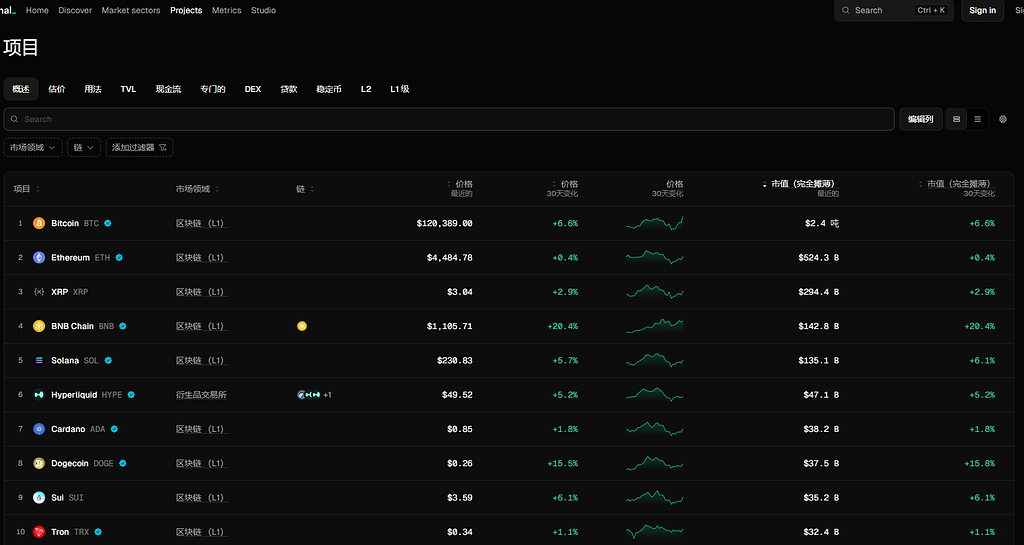Image resolution: width=1024 pixels, height=545 pixels.
Task: Open table settings gear icon
Action: pos(1003,119)
